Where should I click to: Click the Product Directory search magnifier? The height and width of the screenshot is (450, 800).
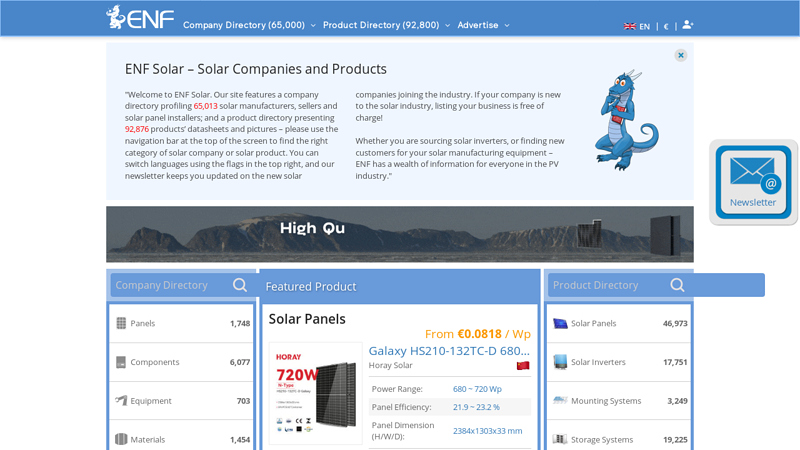click(677, 285)
